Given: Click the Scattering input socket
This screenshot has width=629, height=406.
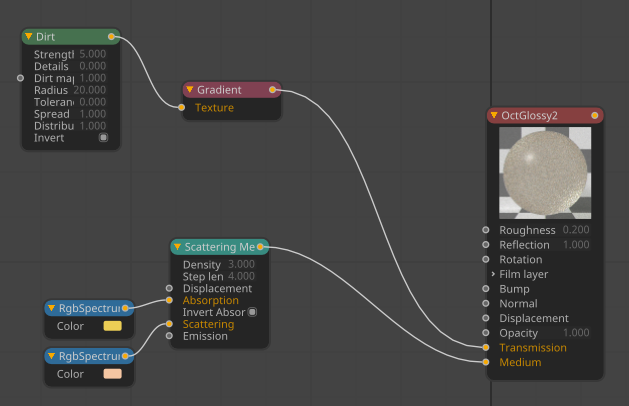Looking at the screenshot, I should 169,324.
